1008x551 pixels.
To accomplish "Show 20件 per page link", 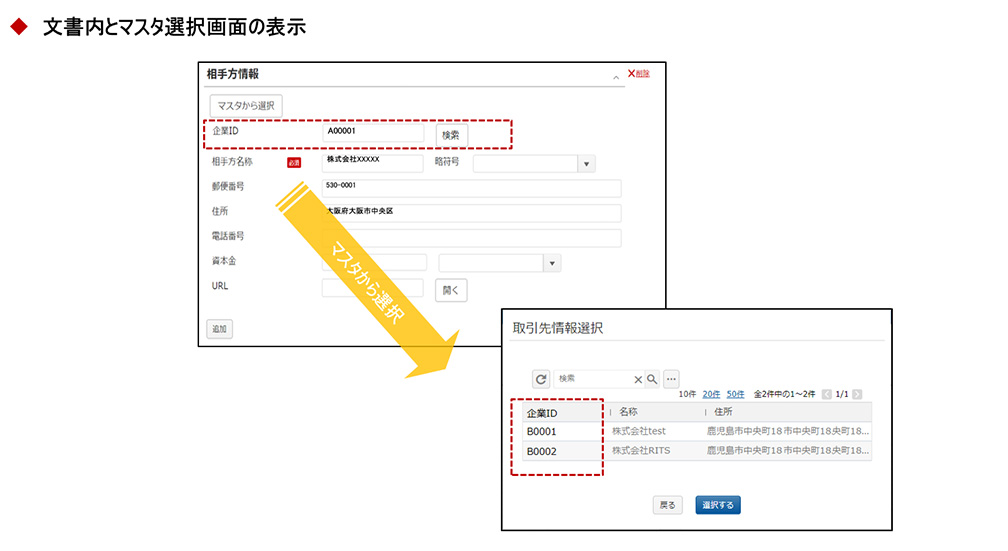I will (x=711, y=395).
